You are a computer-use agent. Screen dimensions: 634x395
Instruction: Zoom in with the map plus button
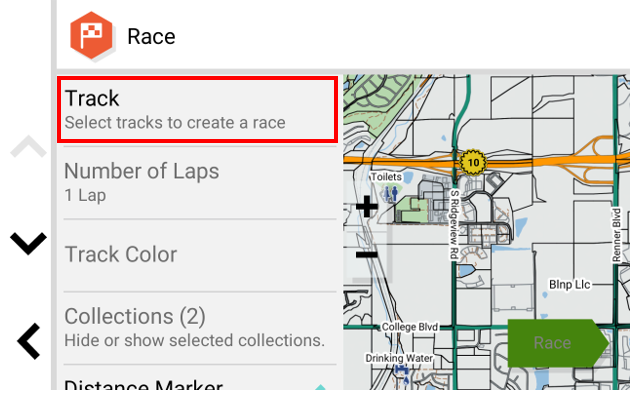(x=367, y=206)
